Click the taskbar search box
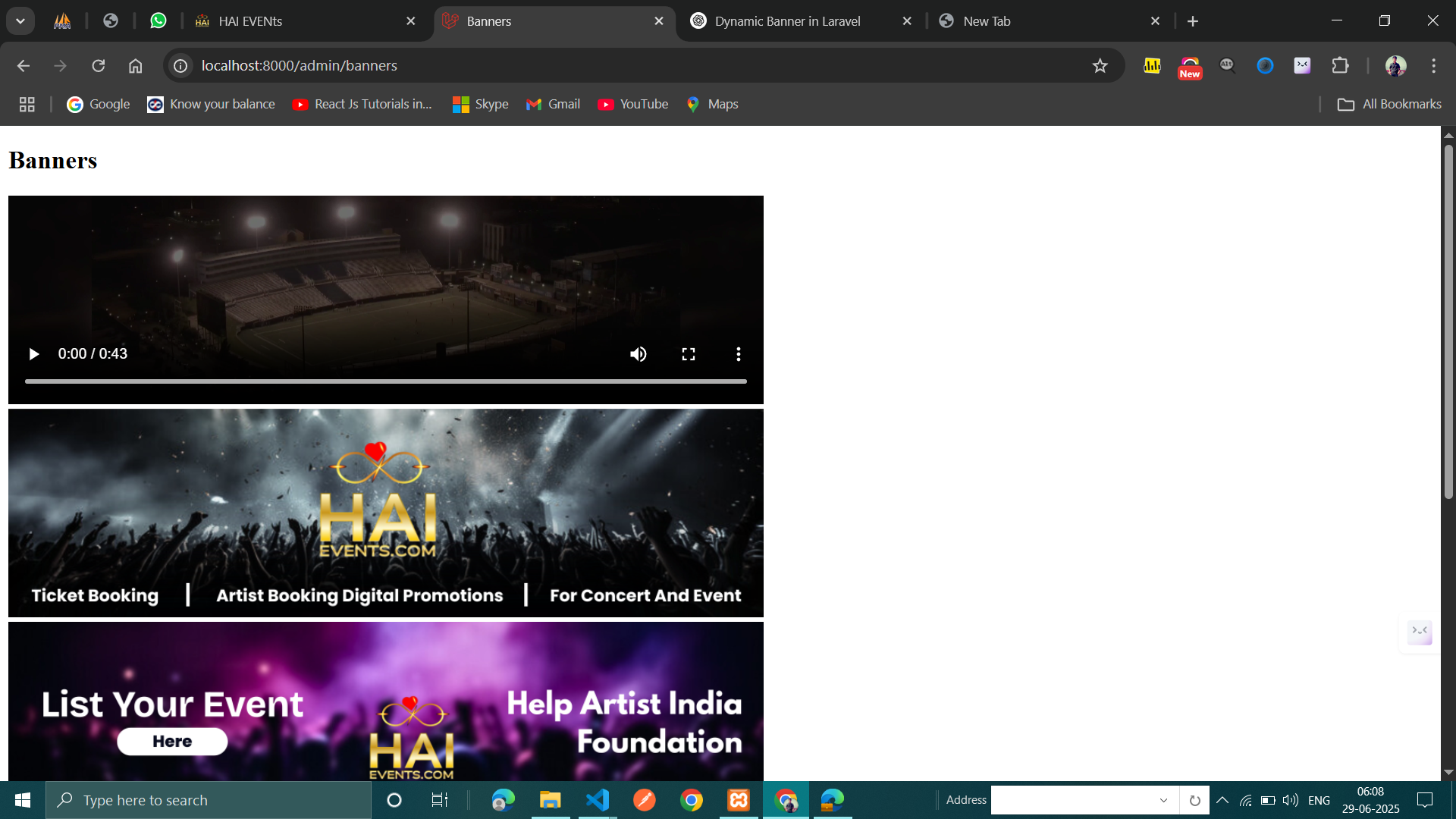This screenshot has height=819, width=1456. pyautogui.click(x=209, y=800)
